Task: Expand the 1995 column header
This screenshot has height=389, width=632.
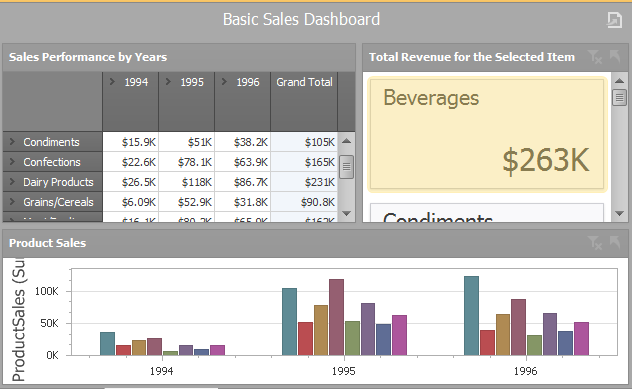Action: (x=168, y=82)
